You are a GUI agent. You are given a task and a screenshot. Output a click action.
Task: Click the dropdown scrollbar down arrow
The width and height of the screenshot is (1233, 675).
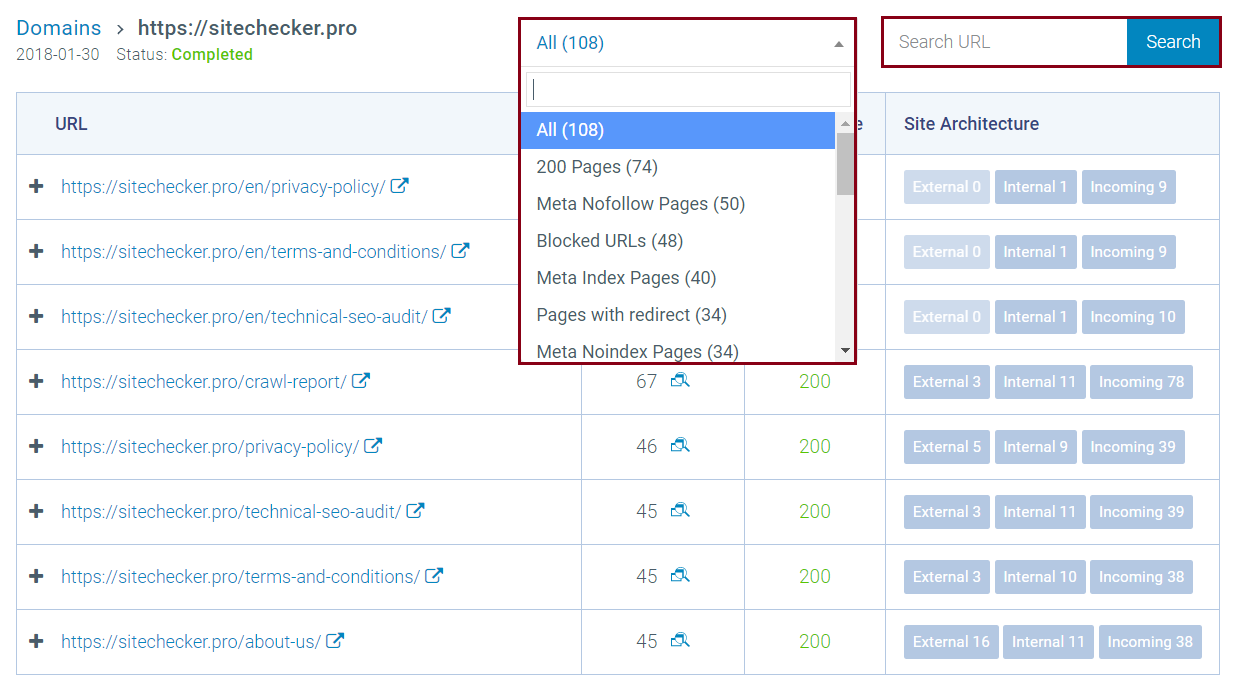845,350
